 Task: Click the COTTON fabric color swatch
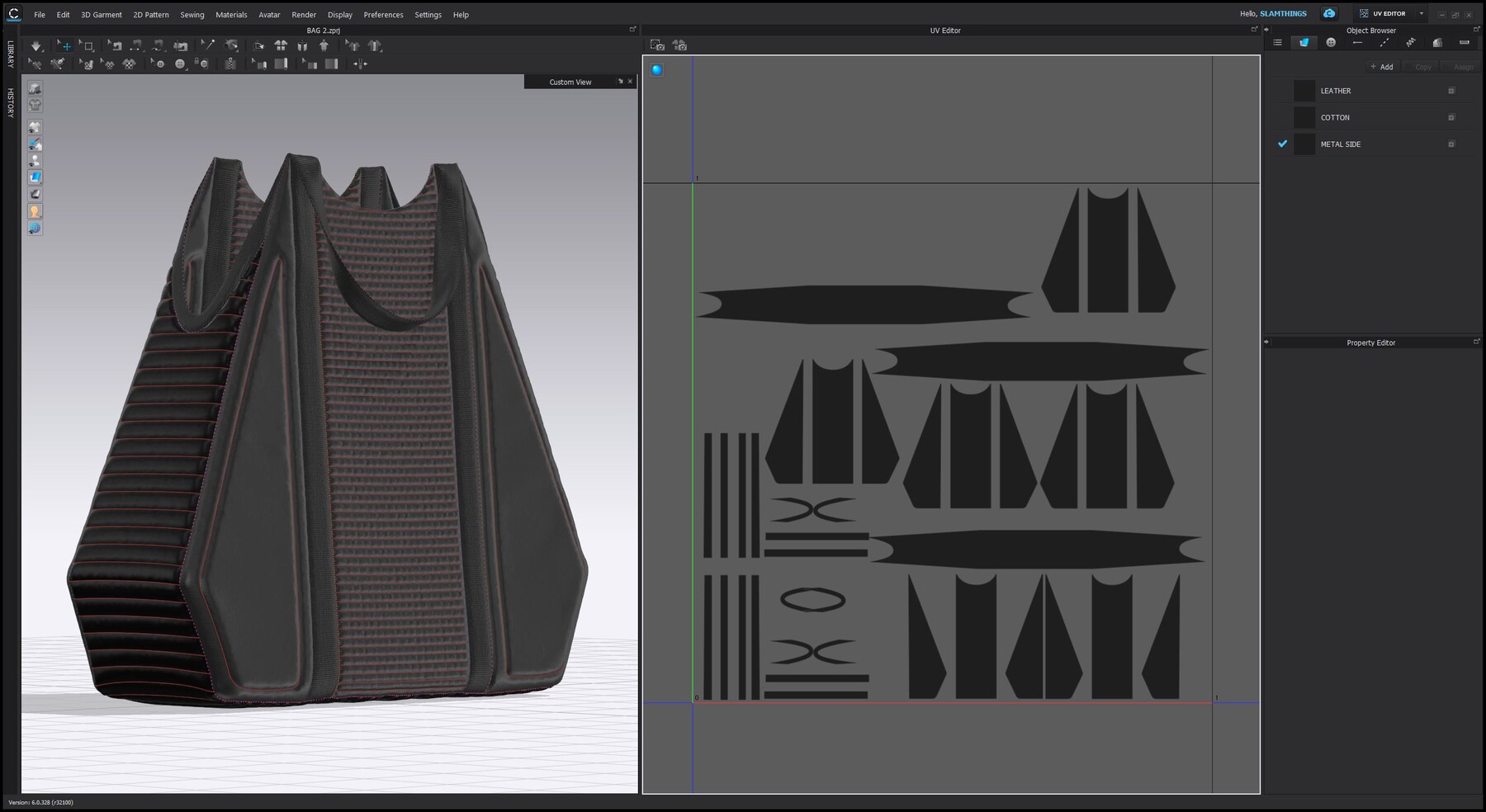tap(1304, 117)
